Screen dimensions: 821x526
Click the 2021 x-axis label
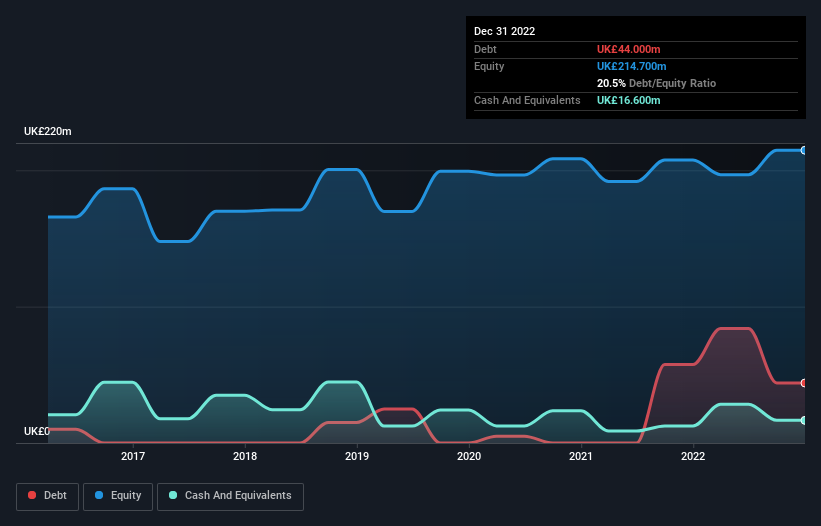pos(581,456)
